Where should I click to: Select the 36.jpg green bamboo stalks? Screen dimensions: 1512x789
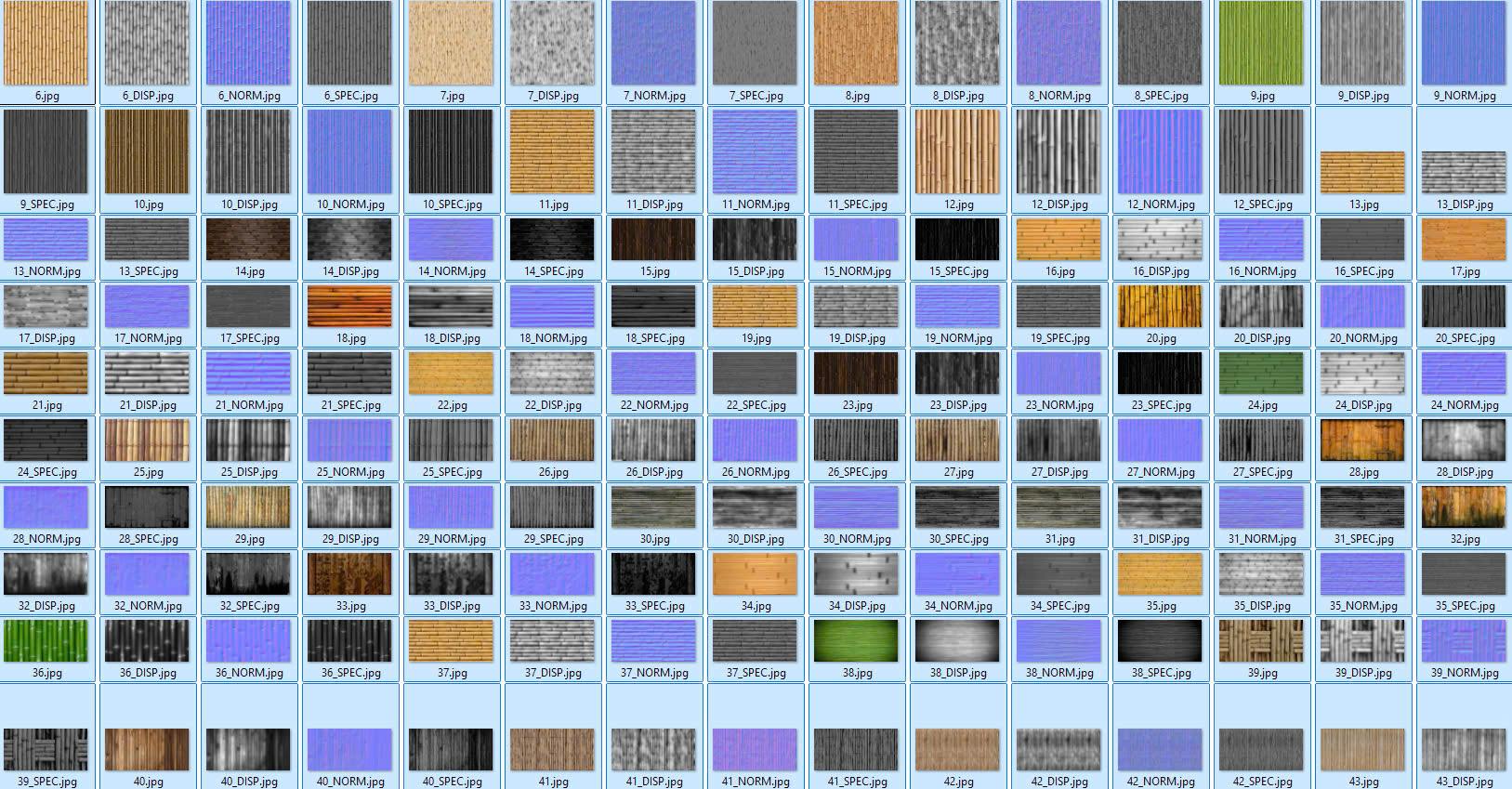[x=46, y=641]
